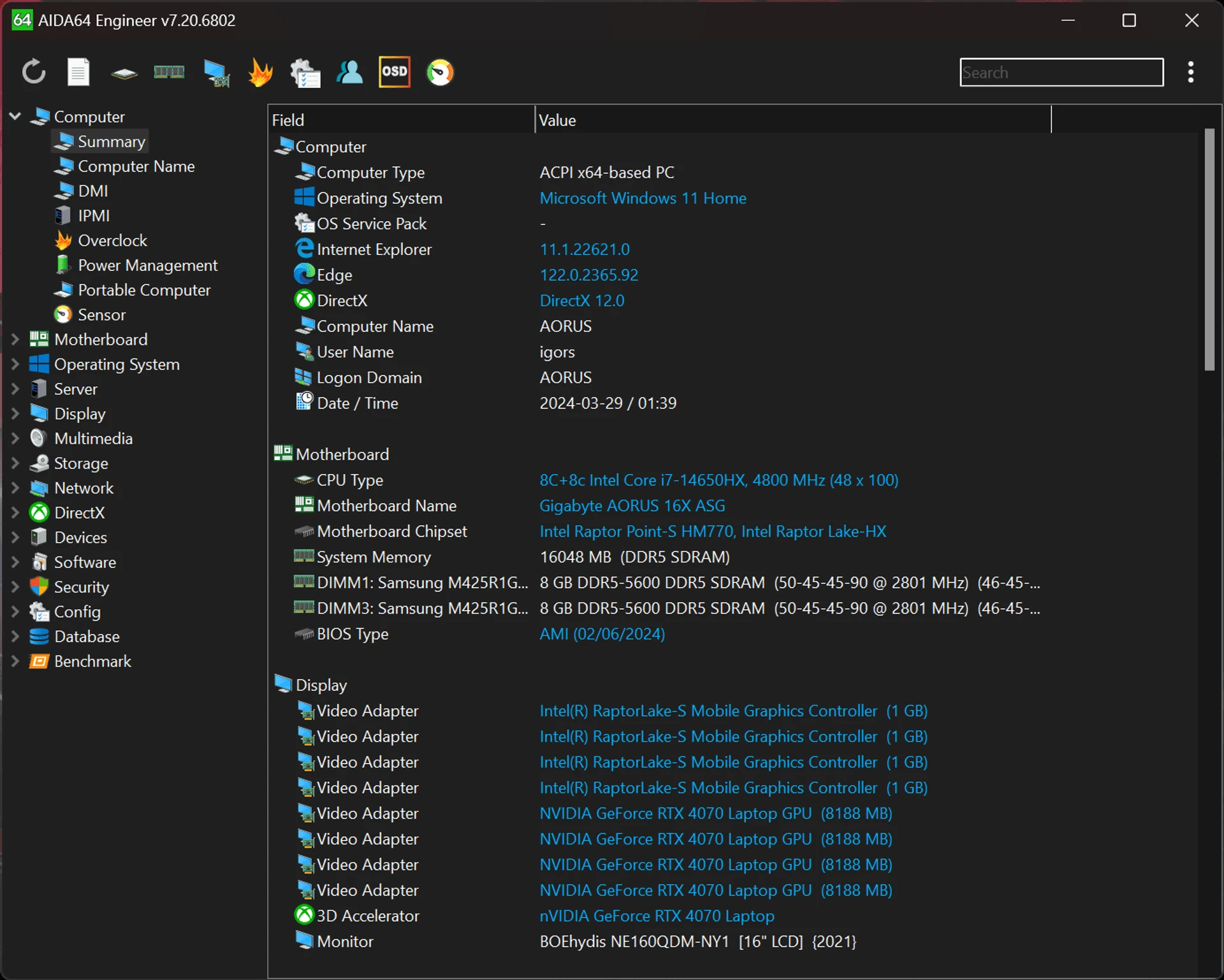Open the Edge version 122.0.2365.92 link
Viewport: 1224px width, 980px height.
pyautogui.click(x=589, y=275)
